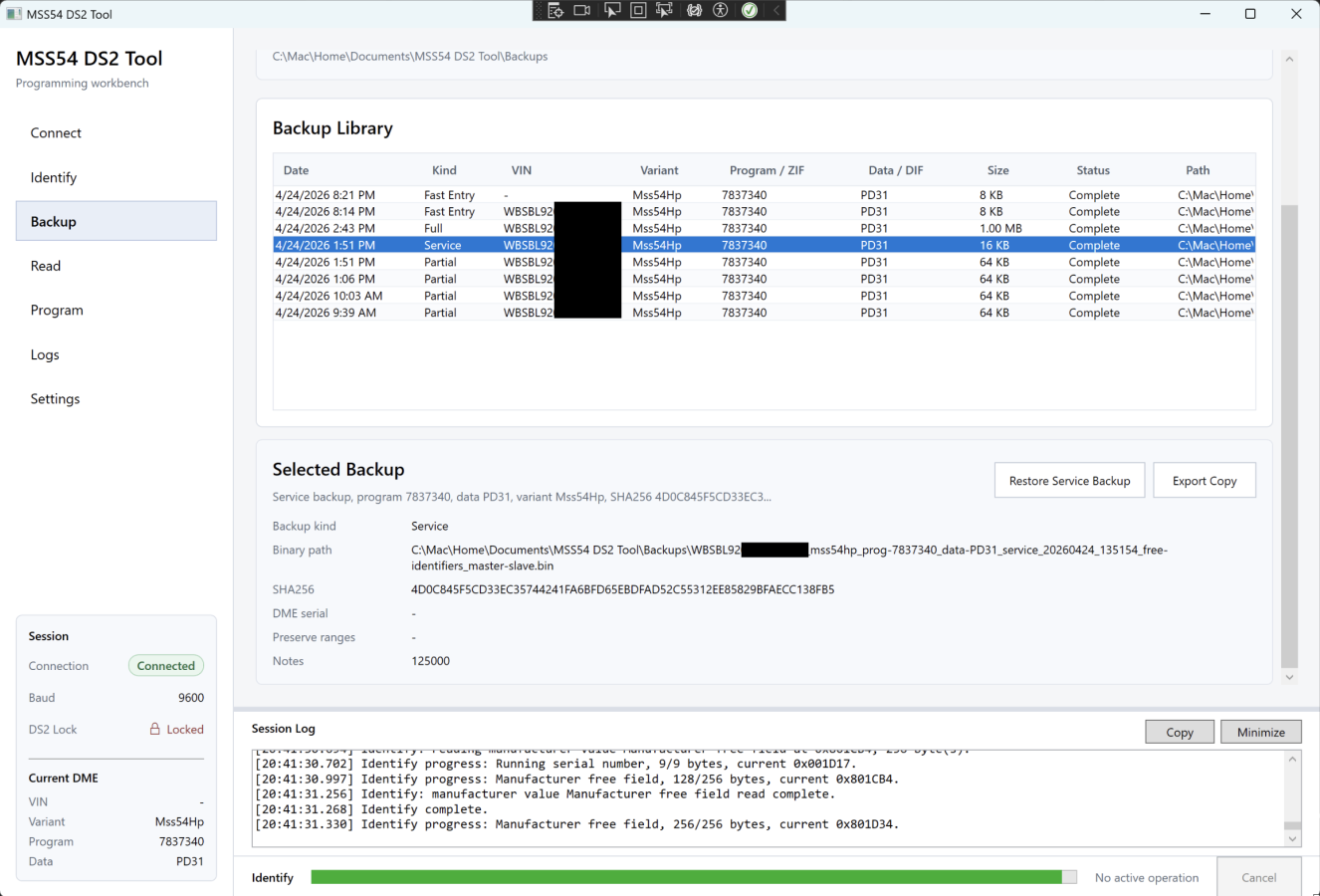Open the Program section in the sidebar

coord(57,311)
